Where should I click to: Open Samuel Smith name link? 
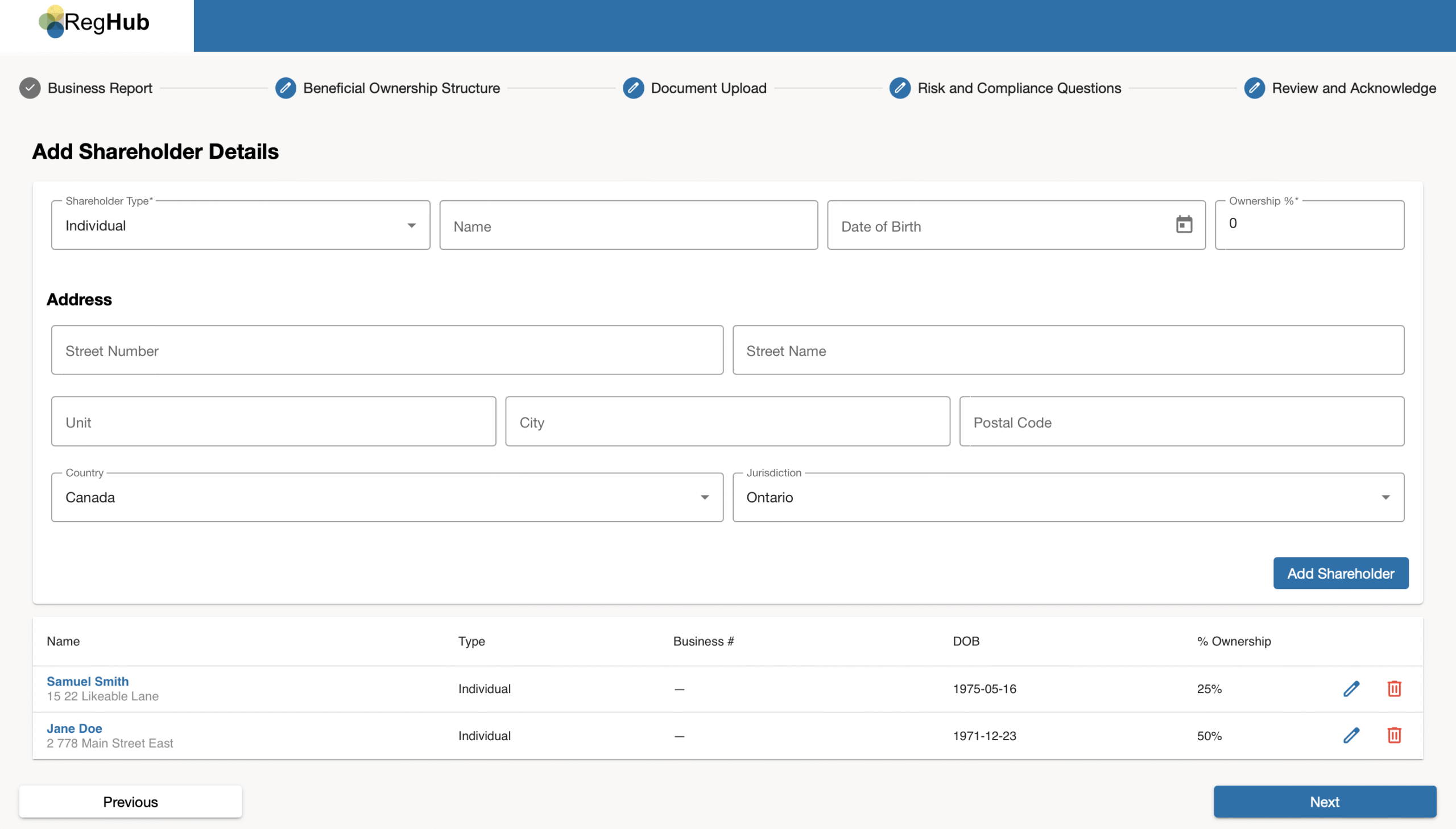pyautogui.click(x=88, y=681)
